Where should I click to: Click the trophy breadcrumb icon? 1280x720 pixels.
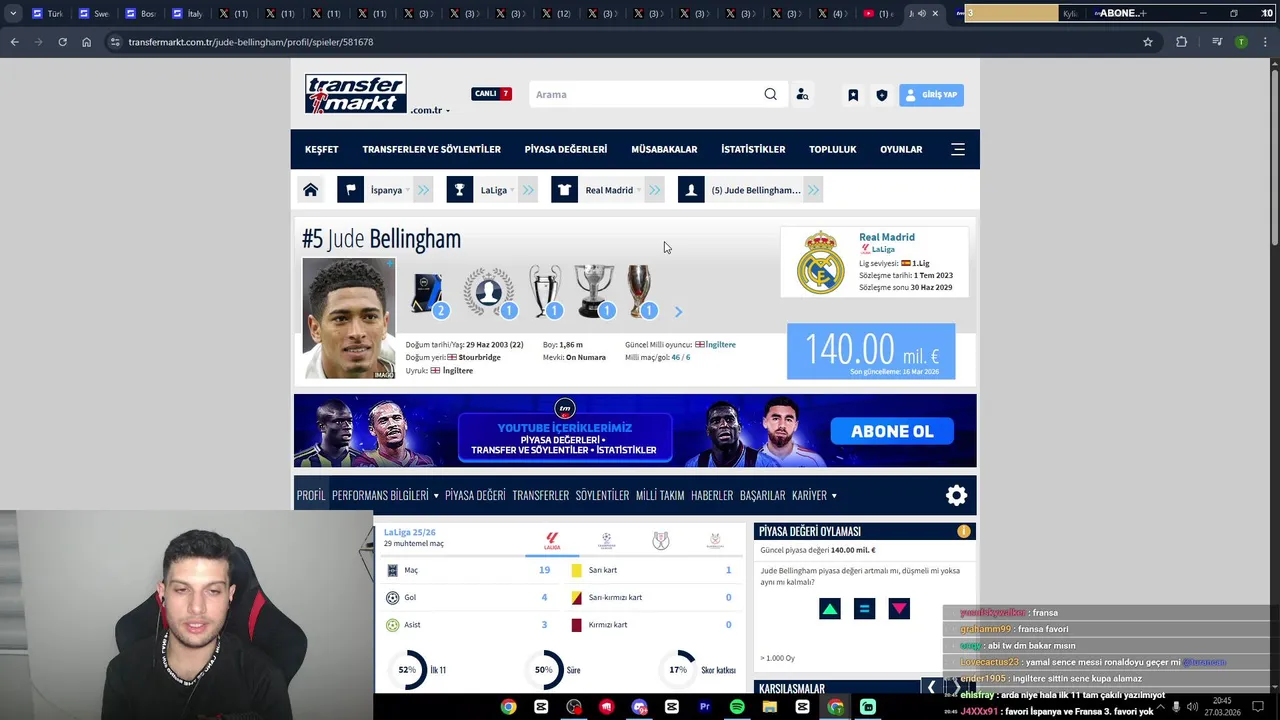point(460,190)
